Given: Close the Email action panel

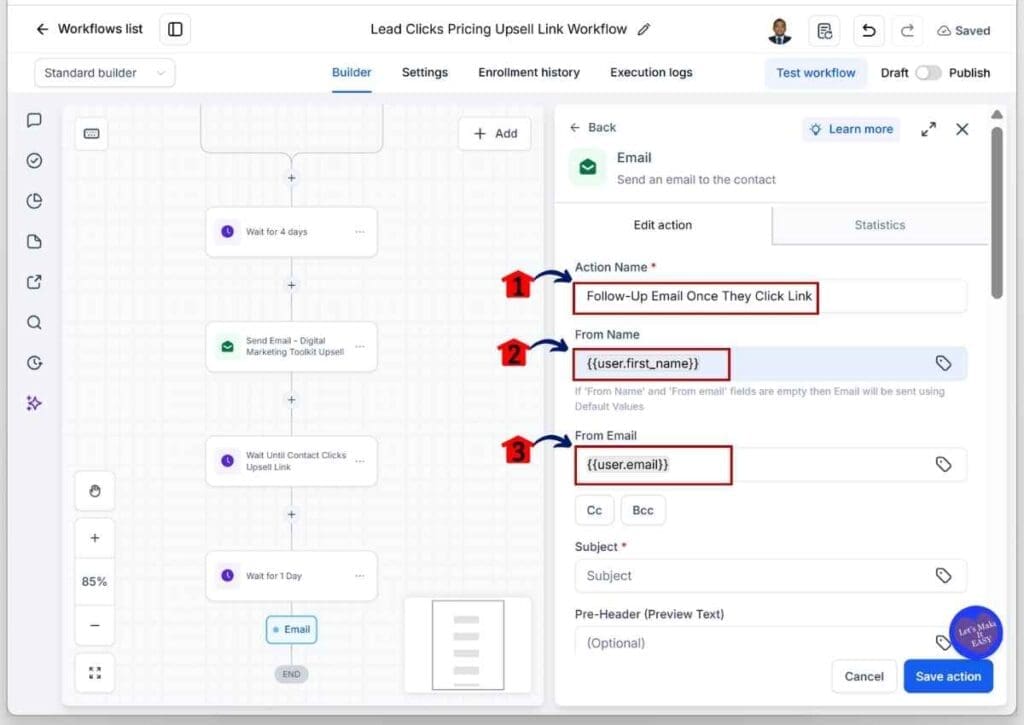Looking at the screenshot, I should pos(962,129).
